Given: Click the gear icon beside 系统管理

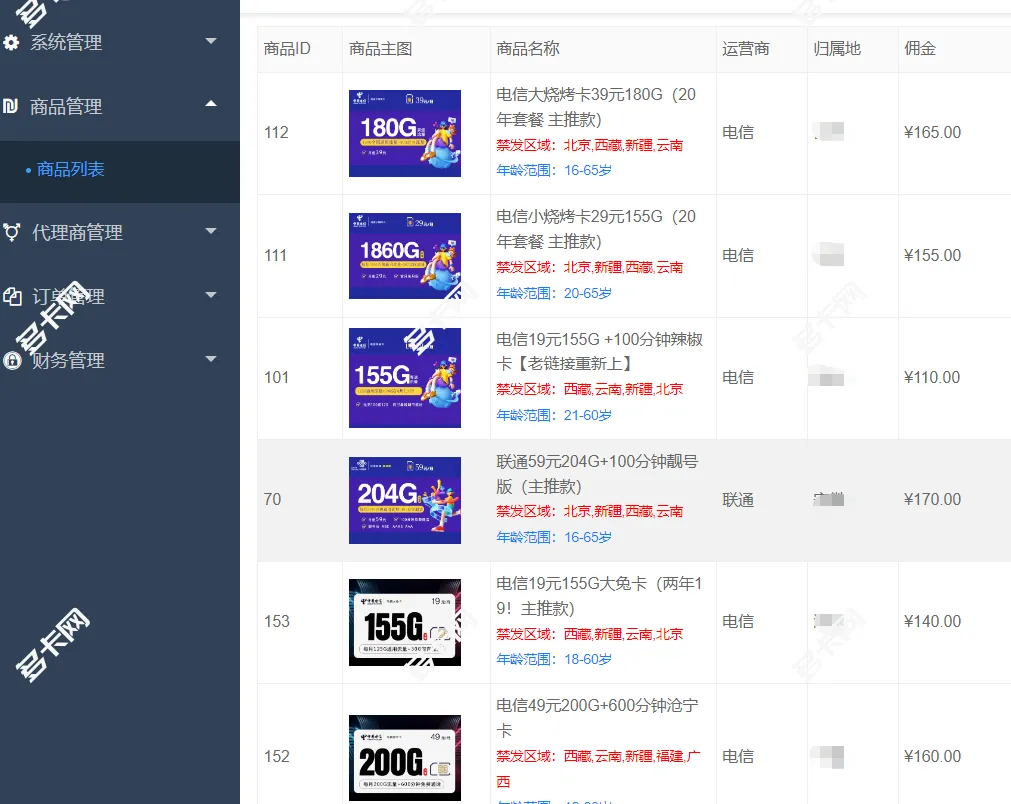Looking at the screenshot, I should click(x=11, y=43).
